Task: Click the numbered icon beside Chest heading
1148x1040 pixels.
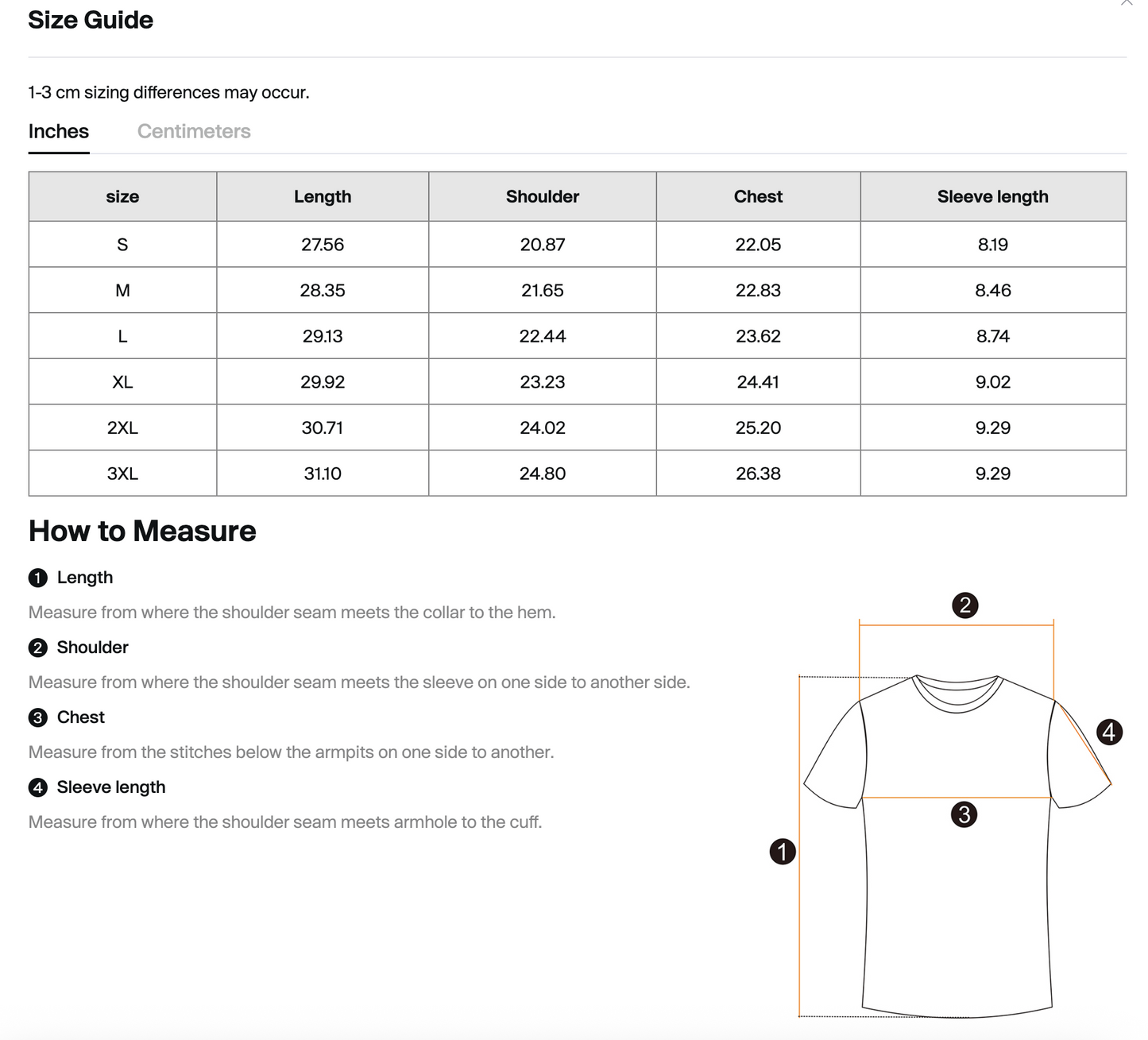Action: [x=37, y=717]
